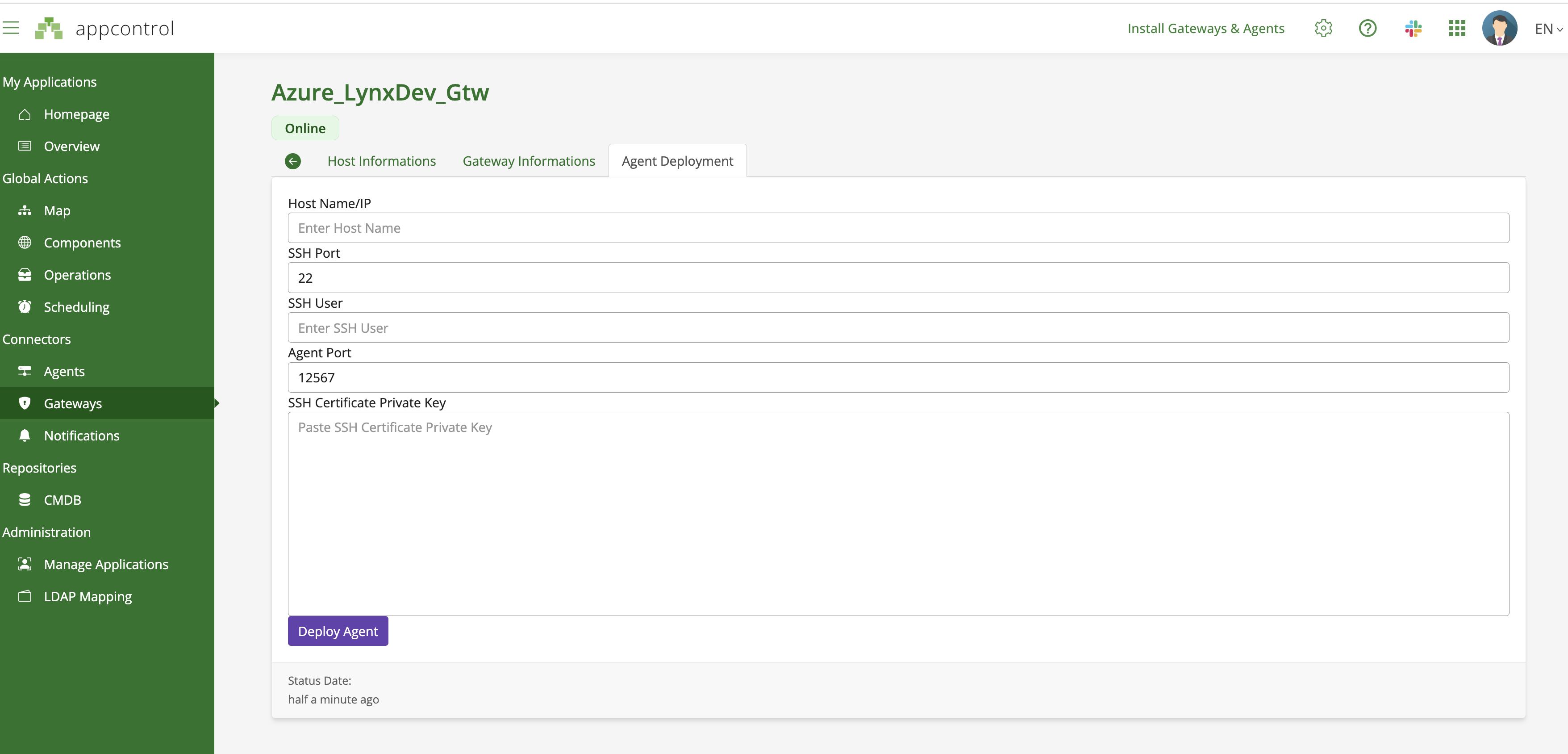Click the back arrow beside Host Informations

coord(293,160)
